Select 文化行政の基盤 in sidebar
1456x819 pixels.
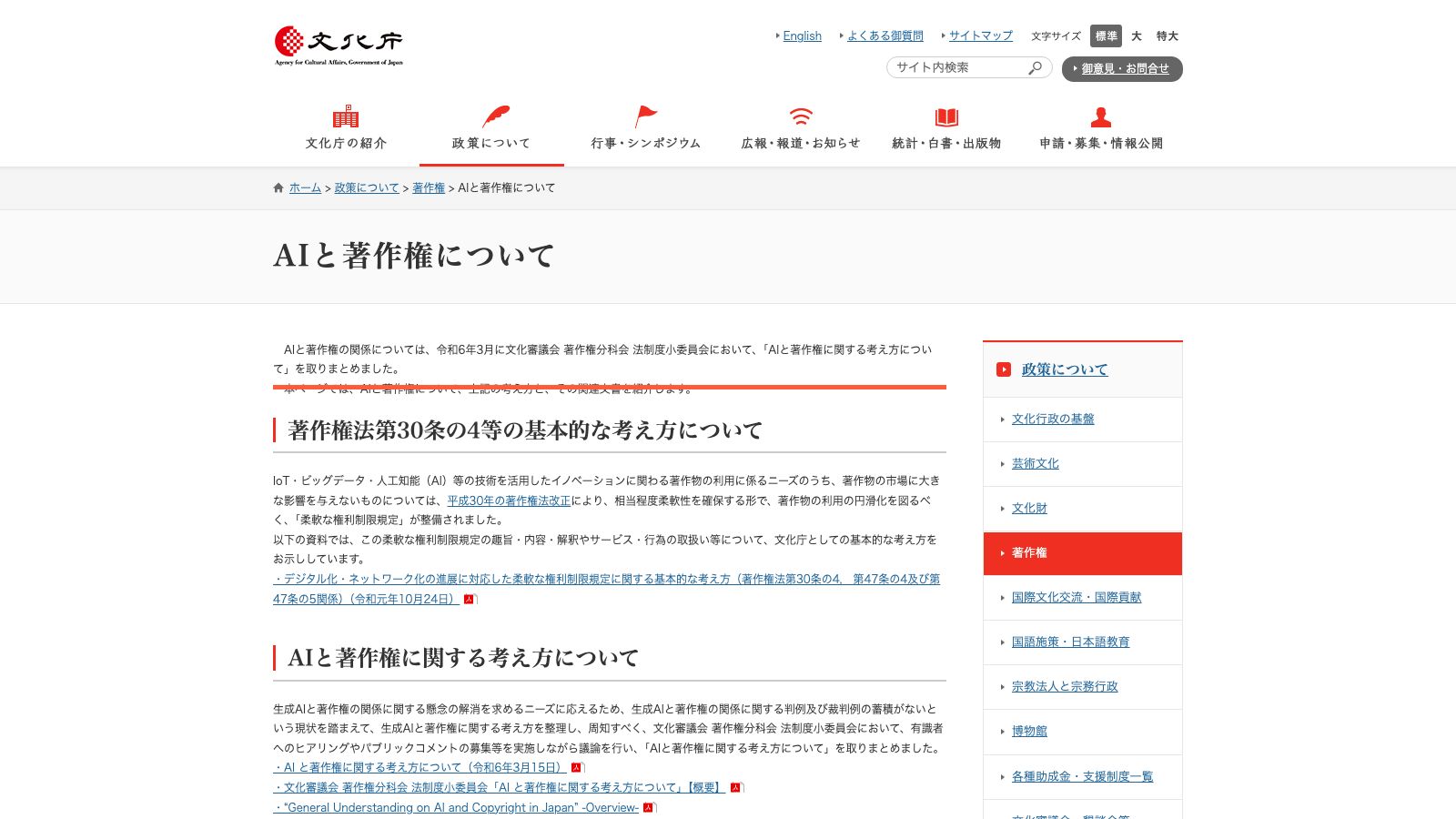(x=1053, y=420)
